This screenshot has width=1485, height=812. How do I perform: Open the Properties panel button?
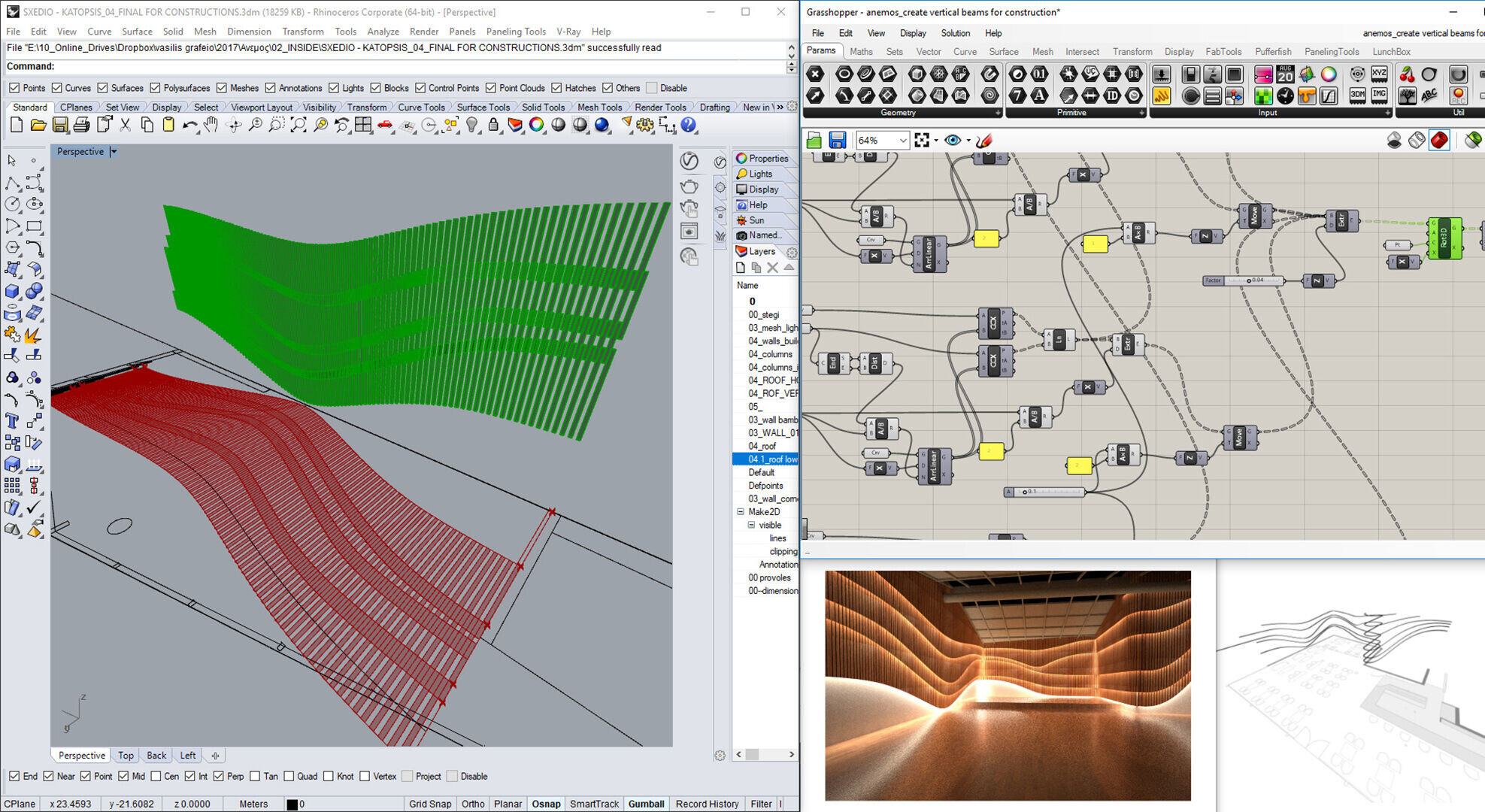(x=763, y=158)
